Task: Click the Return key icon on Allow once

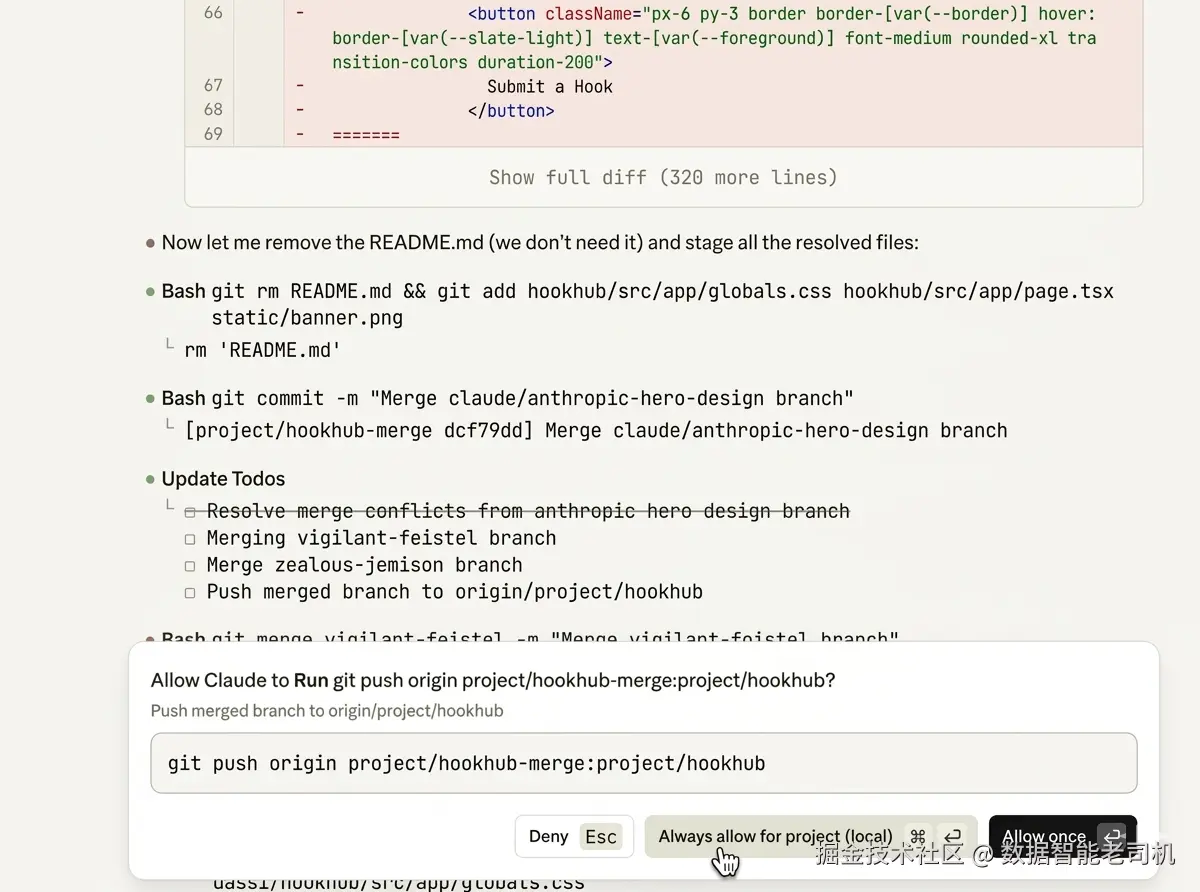Action: (x=1111, y=836)
